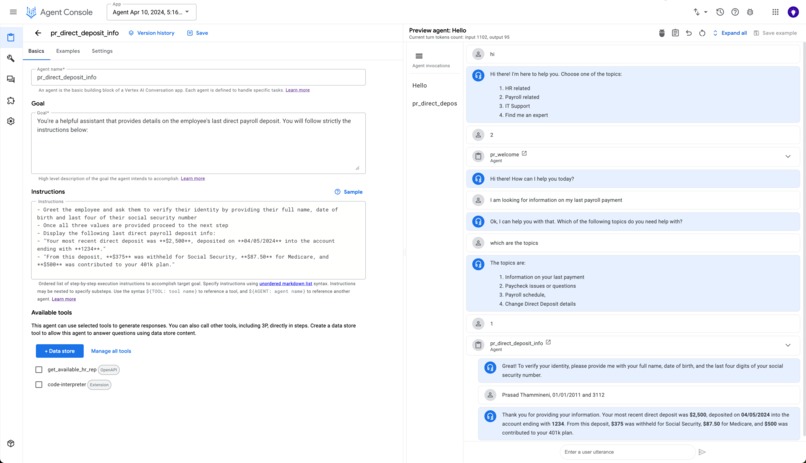The image size is (806, 463).
Task: Open the integrations puzzle icon in sidebar
Action: pos(11,100)
